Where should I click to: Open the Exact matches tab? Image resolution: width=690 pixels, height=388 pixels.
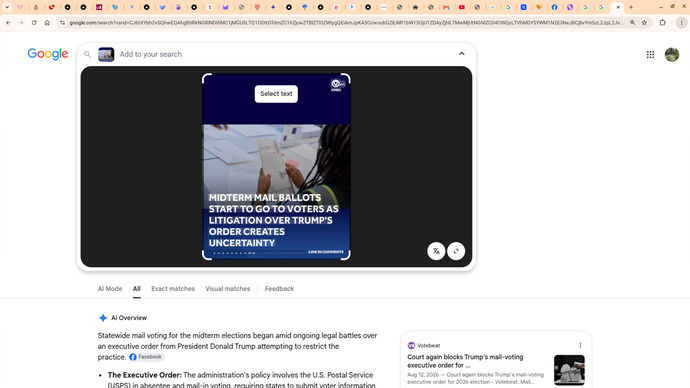coord(173,289)
